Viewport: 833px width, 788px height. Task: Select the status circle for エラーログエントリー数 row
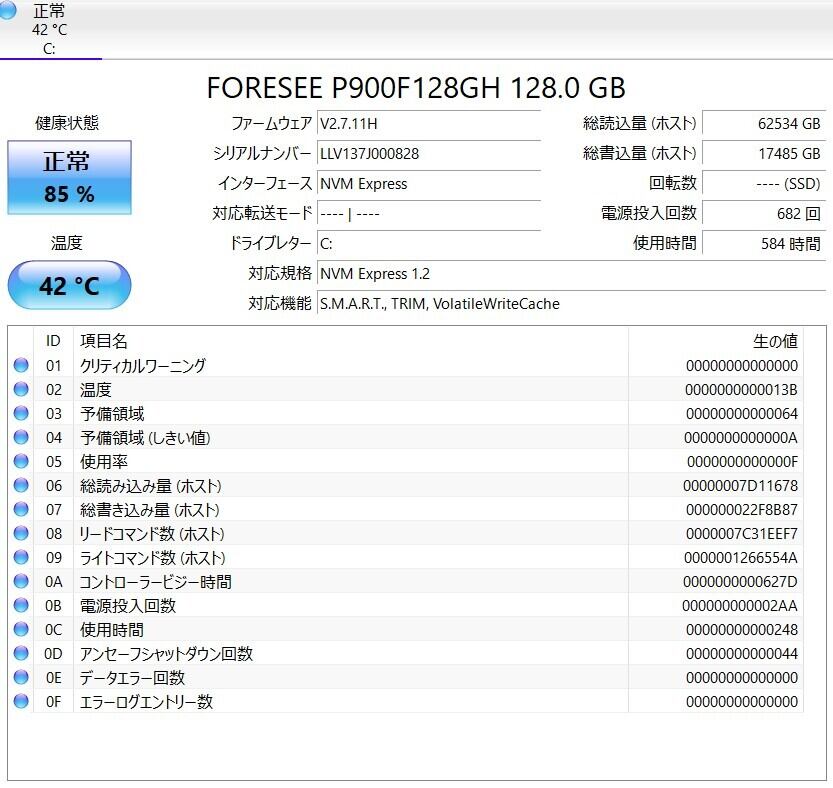[x=21, y=702]
